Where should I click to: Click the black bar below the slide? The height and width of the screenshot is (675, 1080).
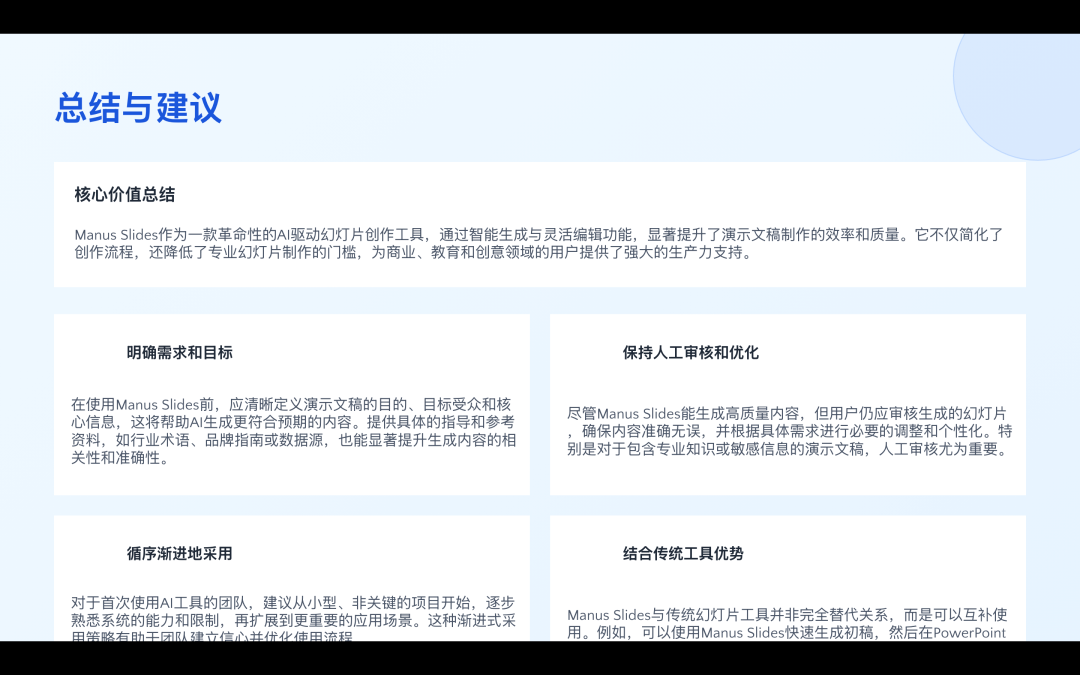(x=540, y=662)
